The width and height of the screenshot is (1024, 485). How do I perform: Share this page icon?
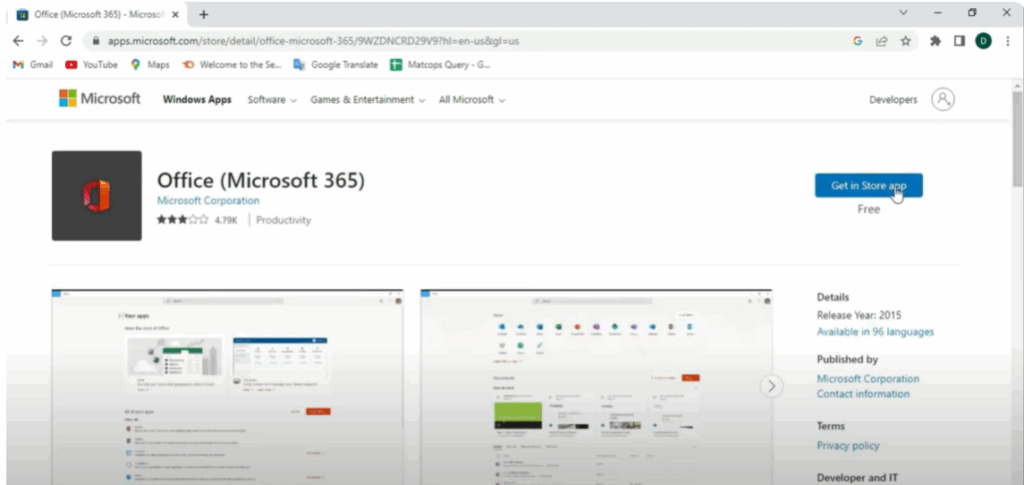coord(882,40)
